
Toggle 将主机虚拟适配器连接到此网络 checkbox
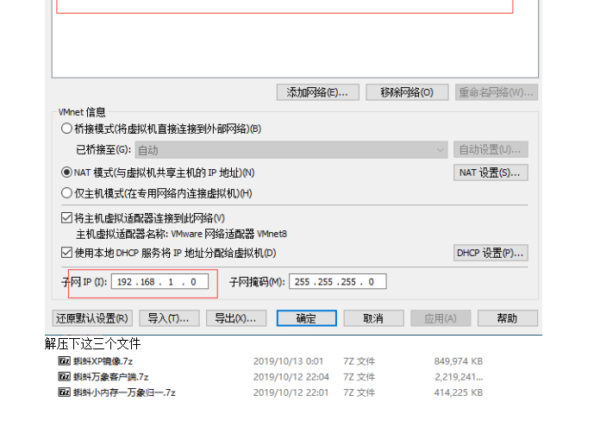coord(67,218)
